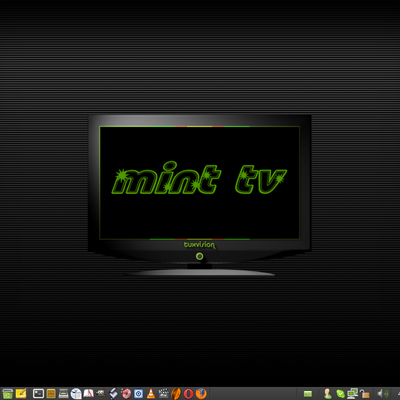400x400 pixels.
Task: Click the mint tv logo on the wallpaper
Action: click(199, 178)
